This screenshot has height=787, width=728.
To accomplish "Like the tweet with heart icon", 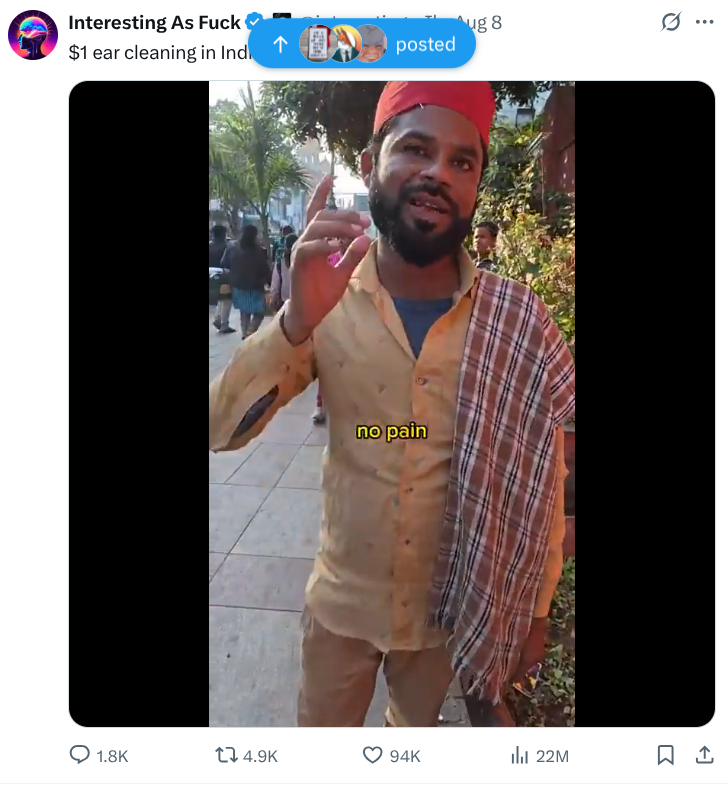I will [x=373, y=755].
